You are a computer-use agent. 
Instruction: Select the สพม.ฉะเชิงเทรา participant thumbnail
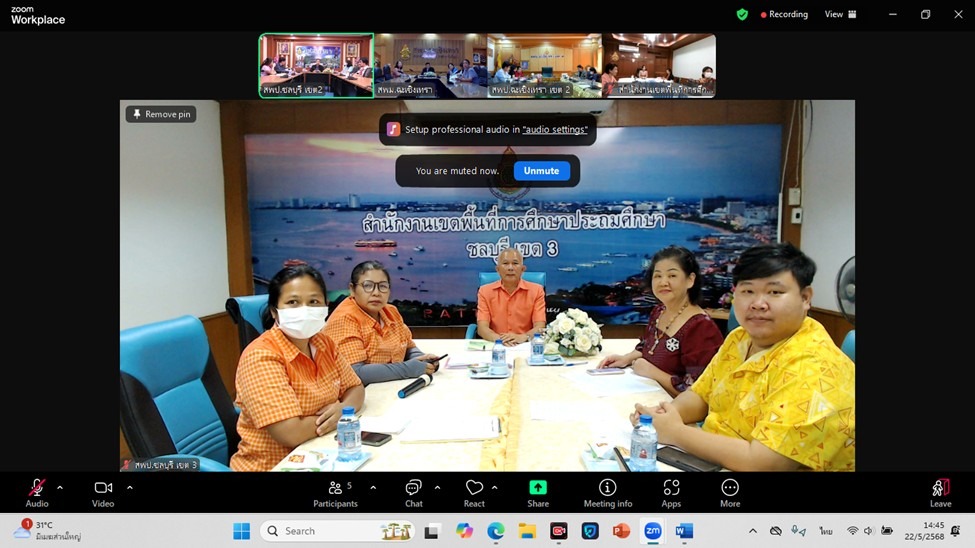430,65
